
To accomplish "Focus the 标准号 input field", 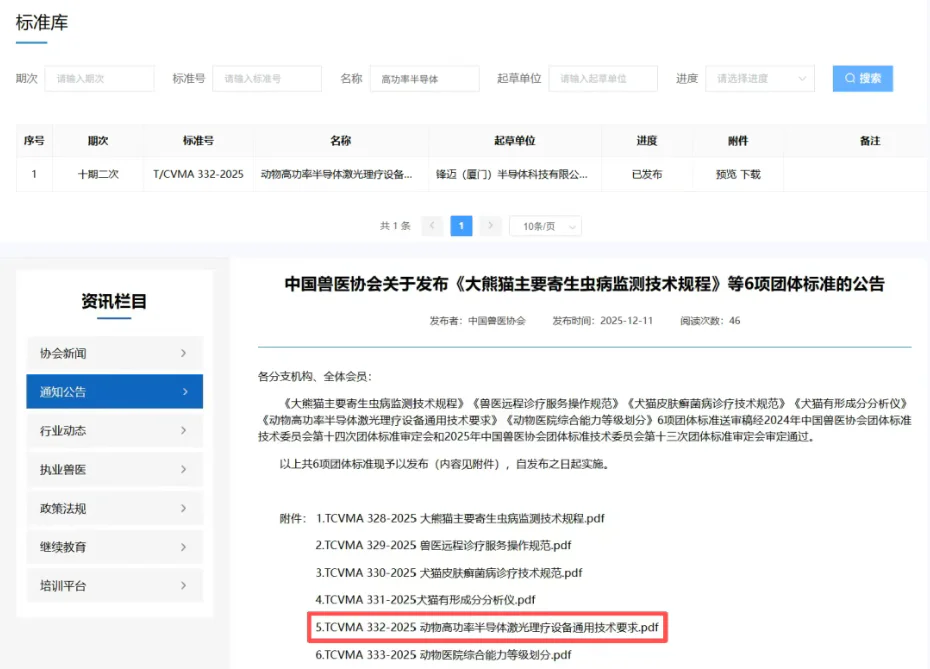I will 267,78.
